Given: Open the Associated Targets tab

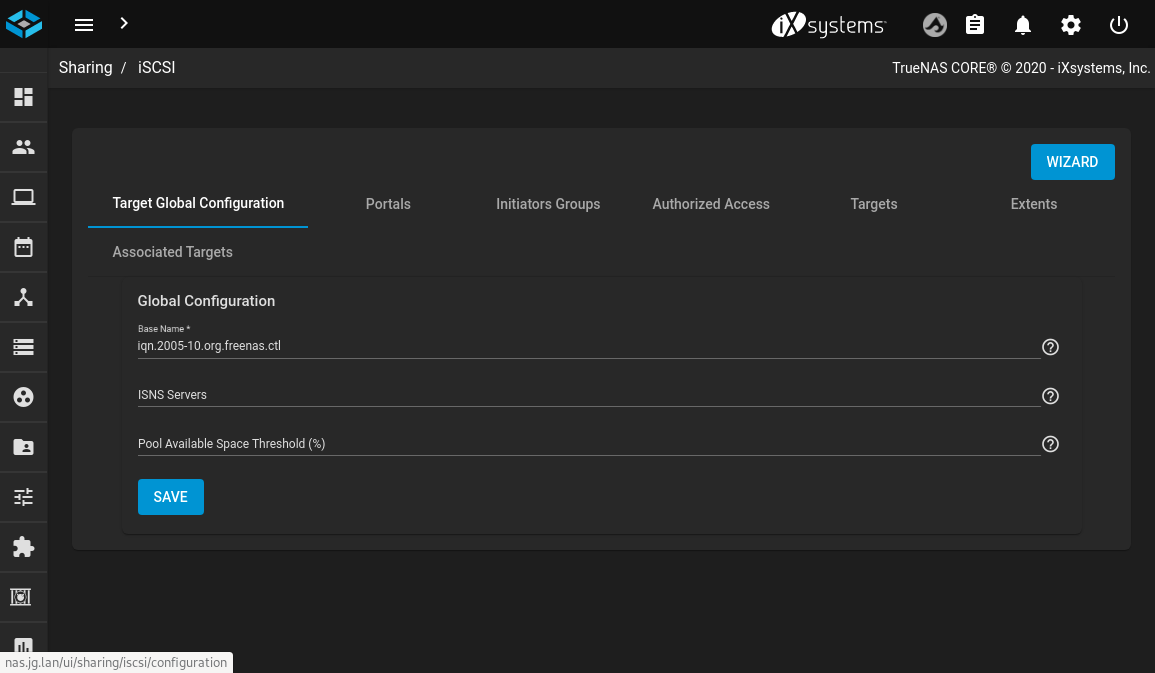Looking at the screenshot, I should [x=172, y=252].
